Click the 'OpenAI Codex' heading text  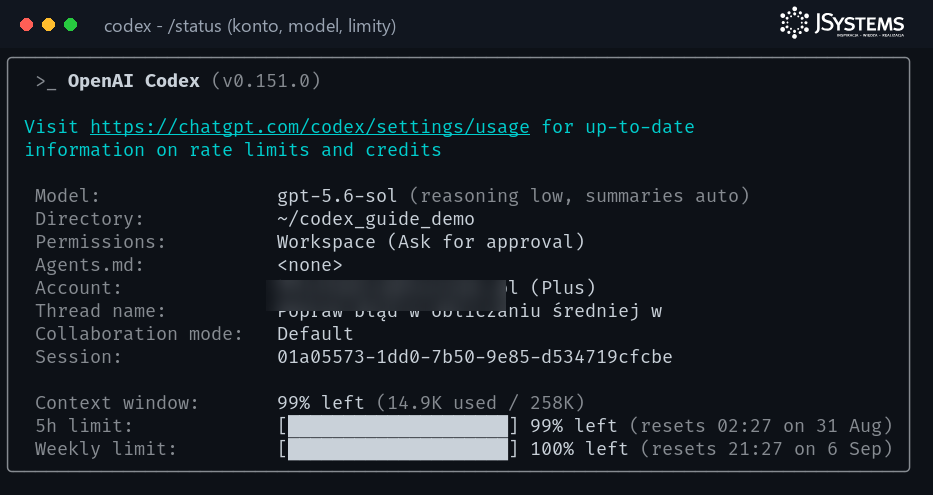133,81
